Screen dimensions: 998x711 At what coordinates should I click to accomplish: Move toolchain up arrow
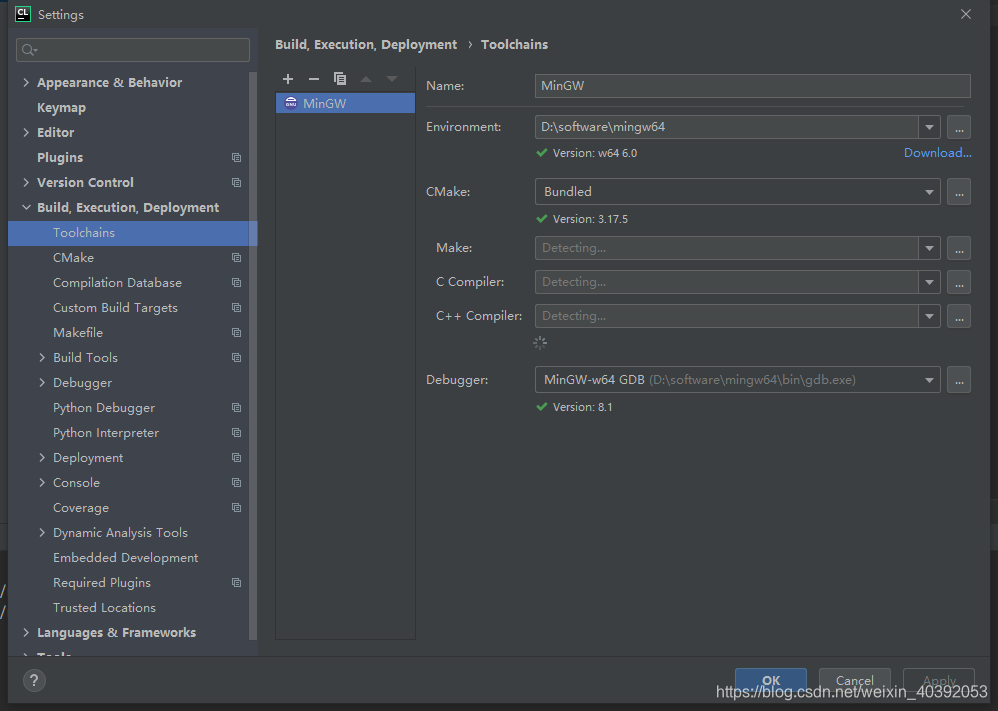(366, 79)
